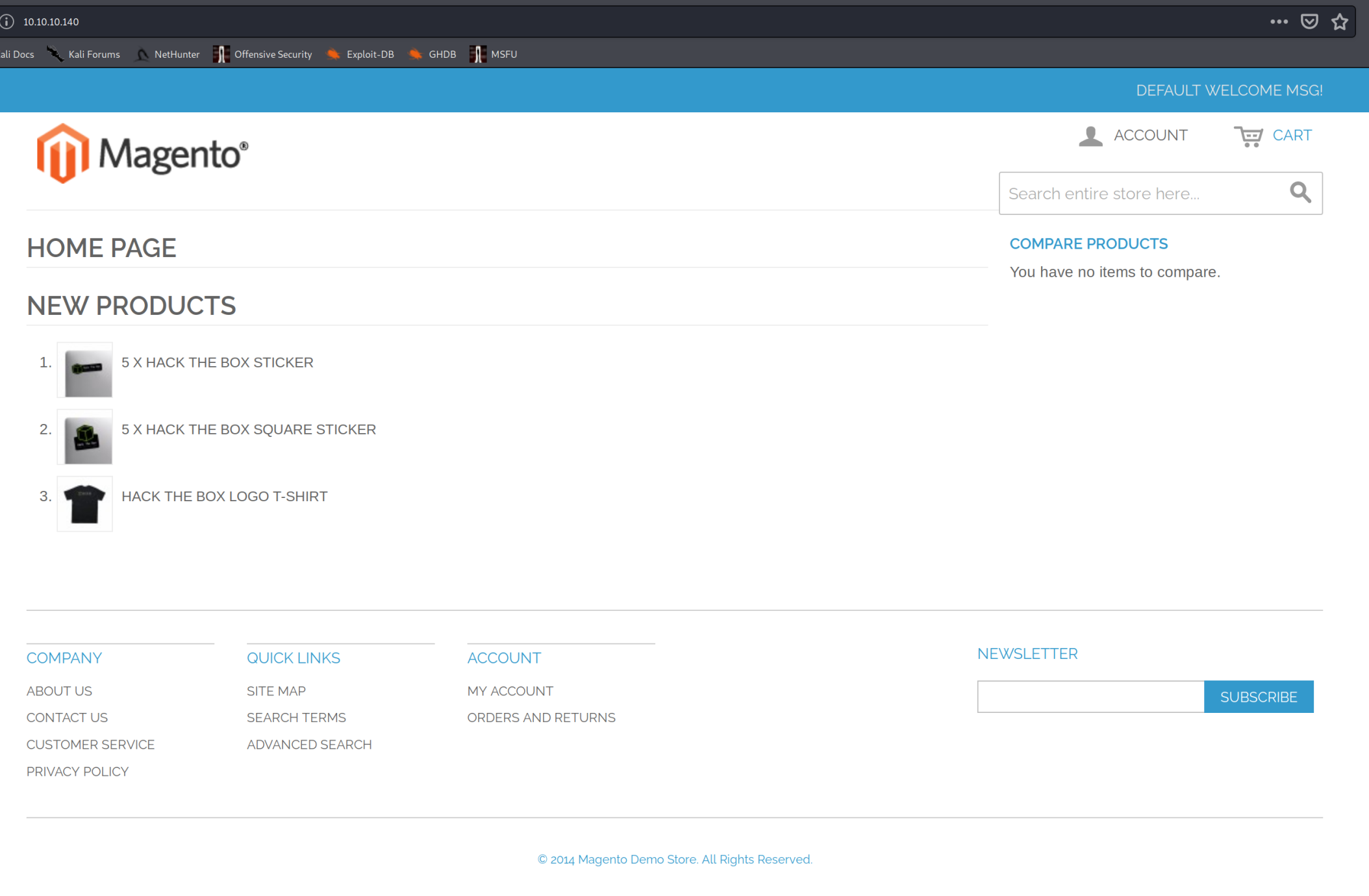Open 5 x Hack The Box Sticker link
This screenshot has width=1369, height=896.
pos(217,362)
